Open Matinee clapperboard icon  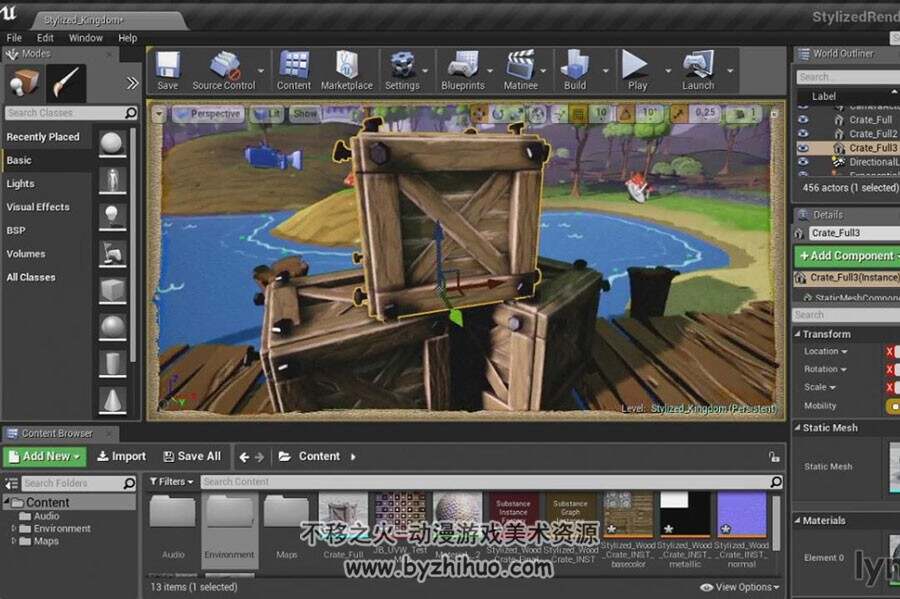[x=521, y=71]
